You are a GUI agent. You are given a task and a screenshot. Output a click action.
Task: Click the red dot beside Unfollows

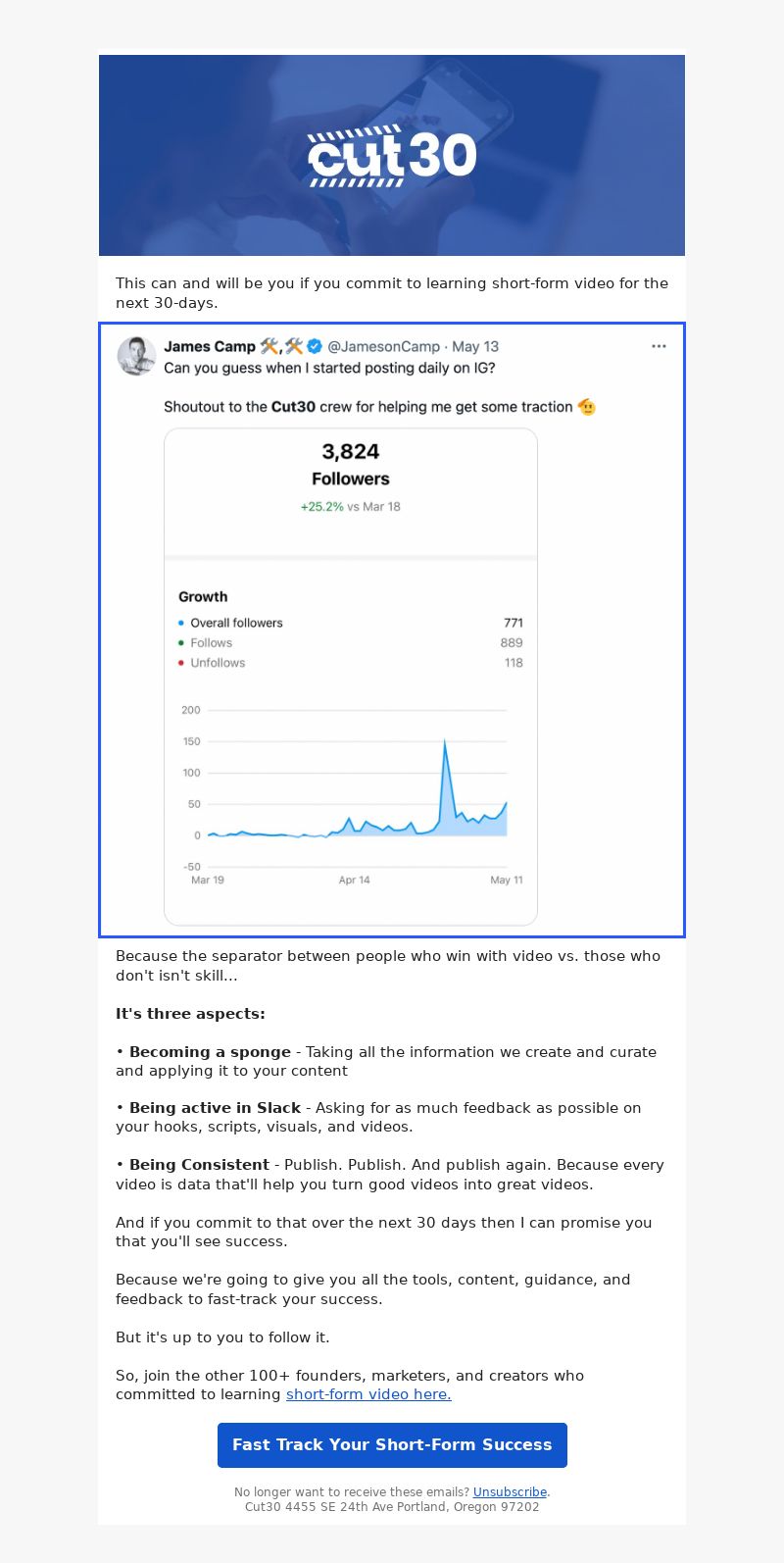tap(181, 663)
